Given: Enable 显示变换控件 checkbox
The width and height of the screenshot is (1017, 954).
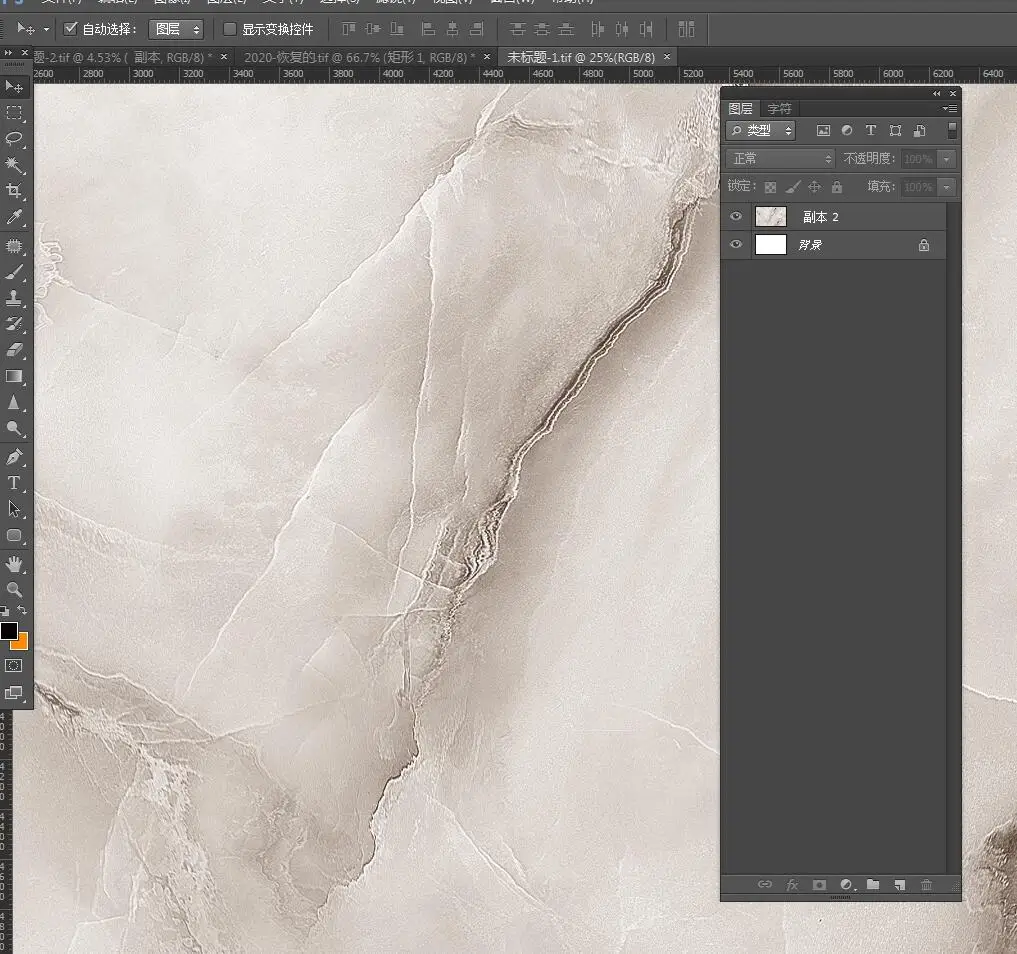Looking at the screenshot, I should (x=230, y=29).
